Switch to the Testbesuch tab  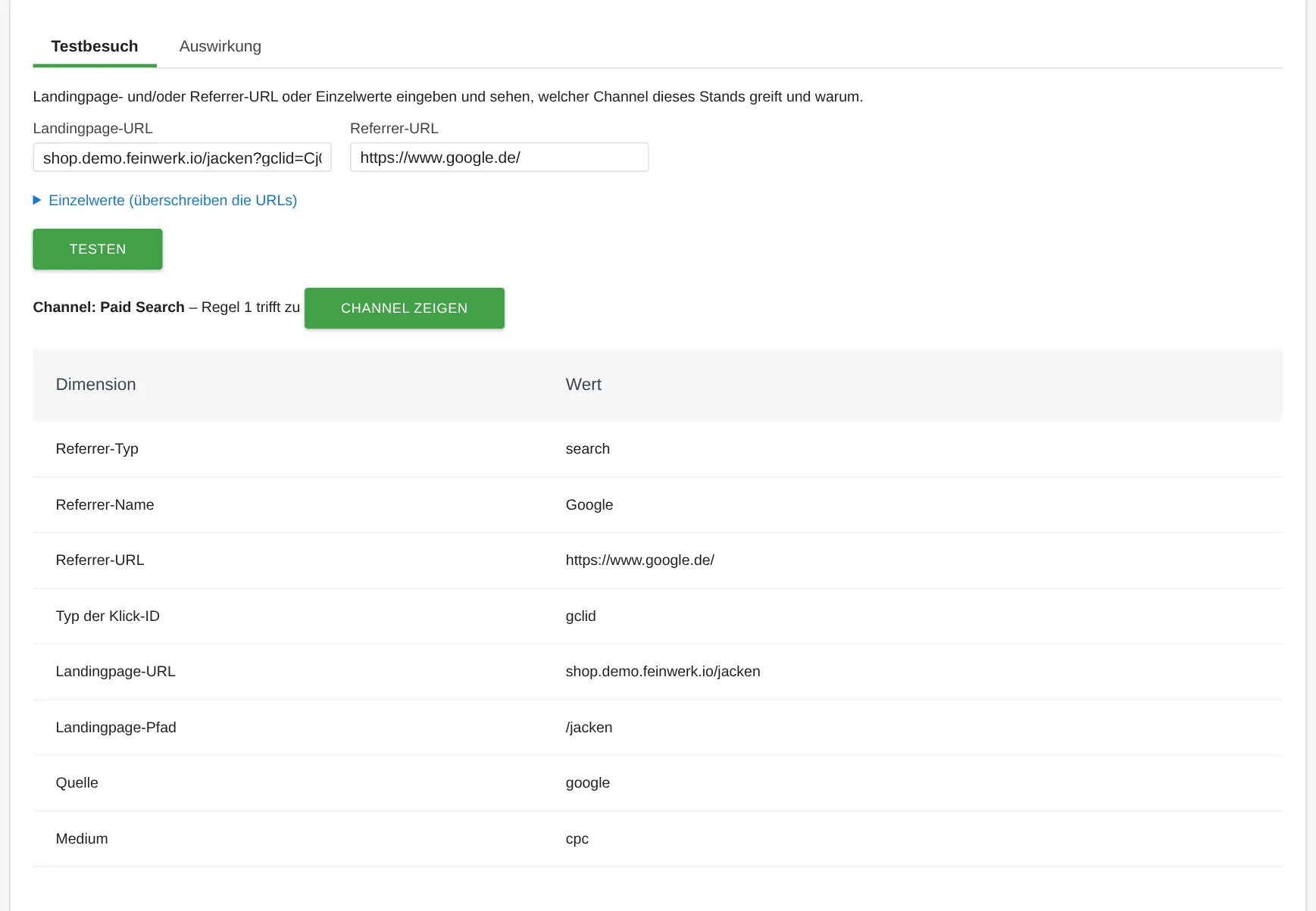(95, 46)
